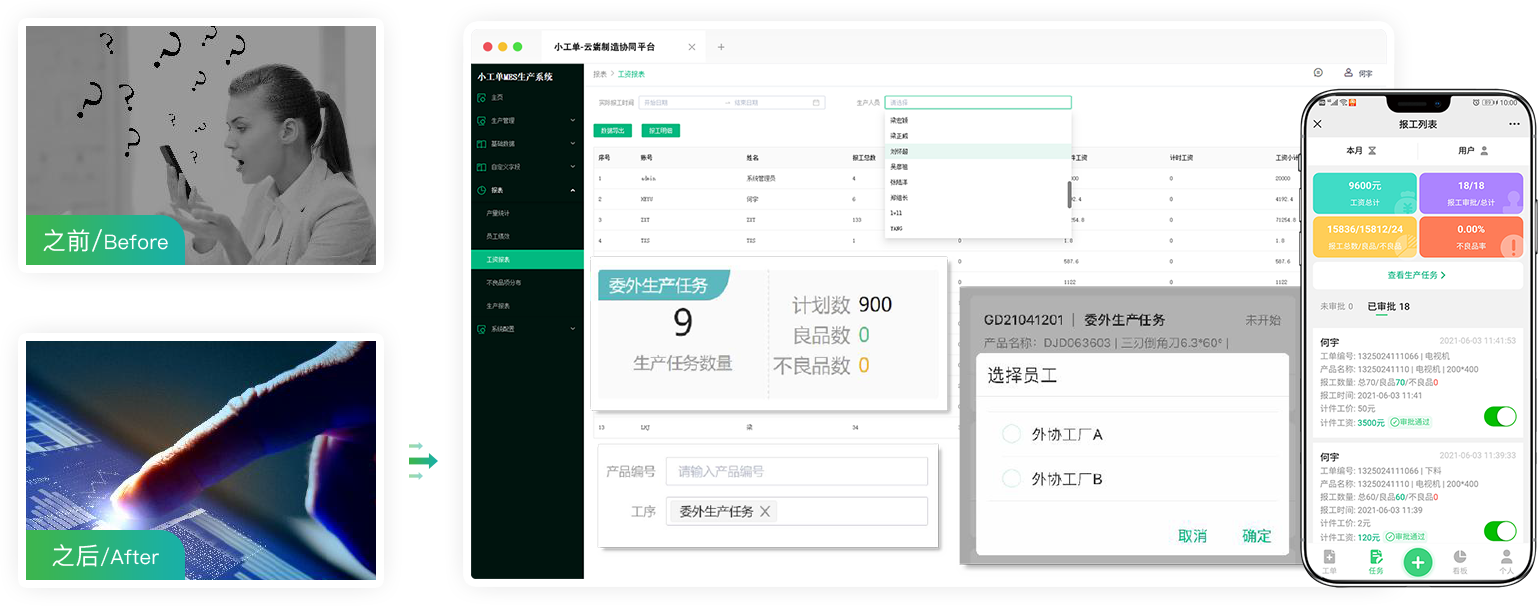Select the 外协工厂A radio button
1538x606 pixels.
click(1011, 434)
